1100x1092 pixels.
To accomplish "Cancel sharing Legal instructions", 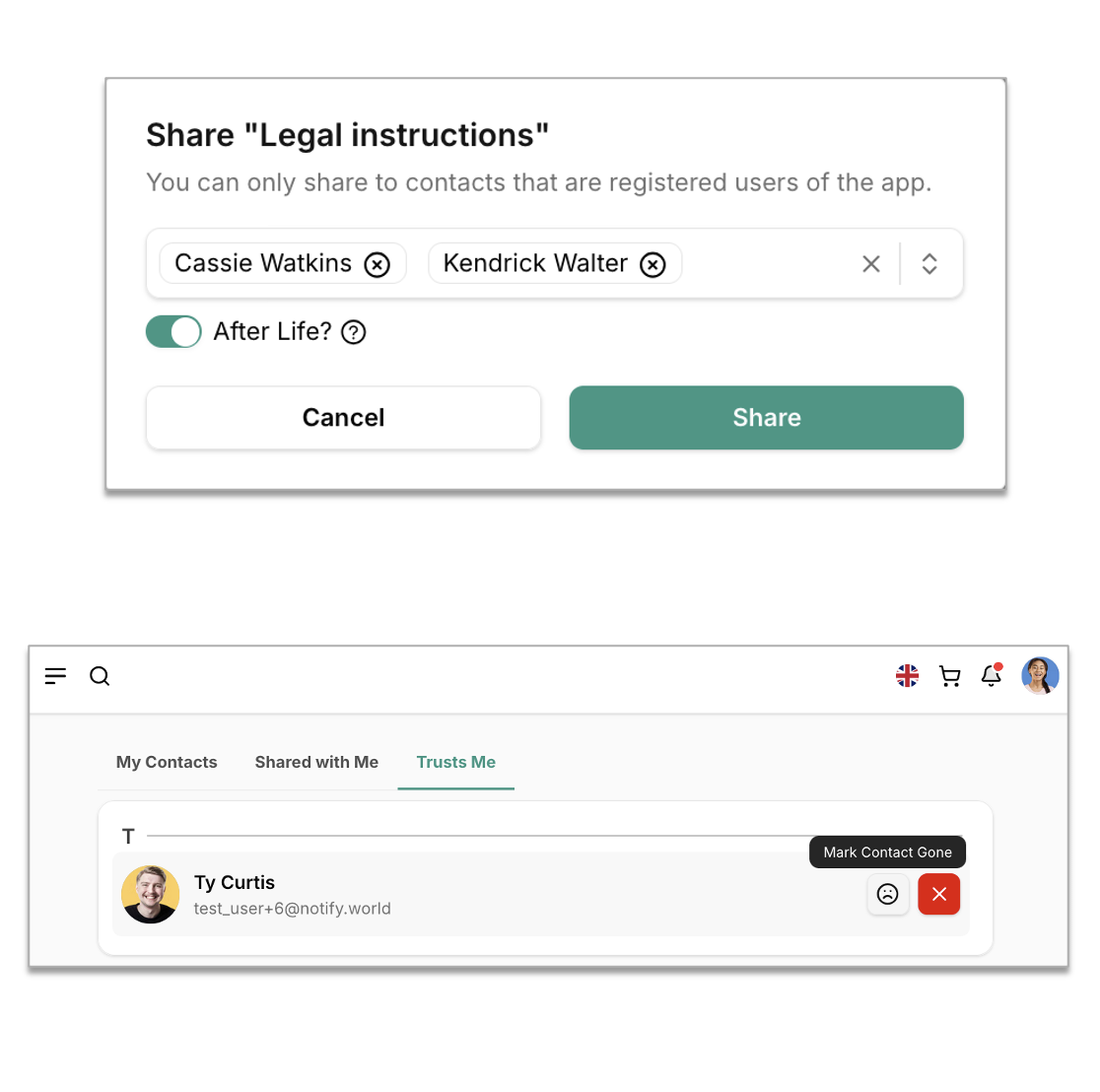I will click(343, 418).
